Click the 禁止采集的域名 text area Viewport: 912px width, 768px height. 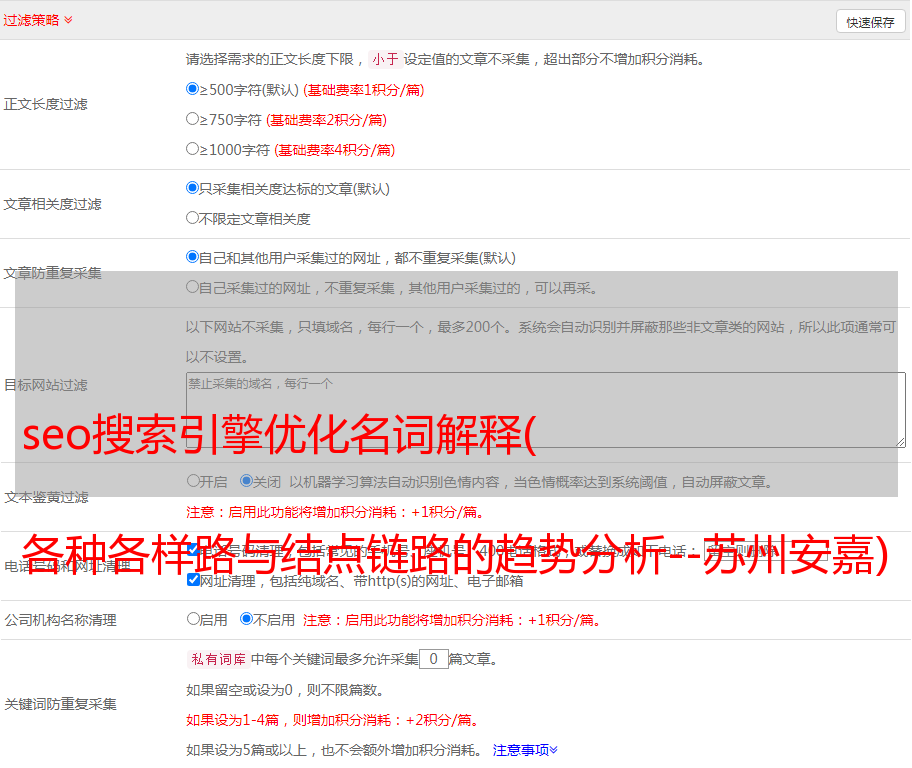546,410
